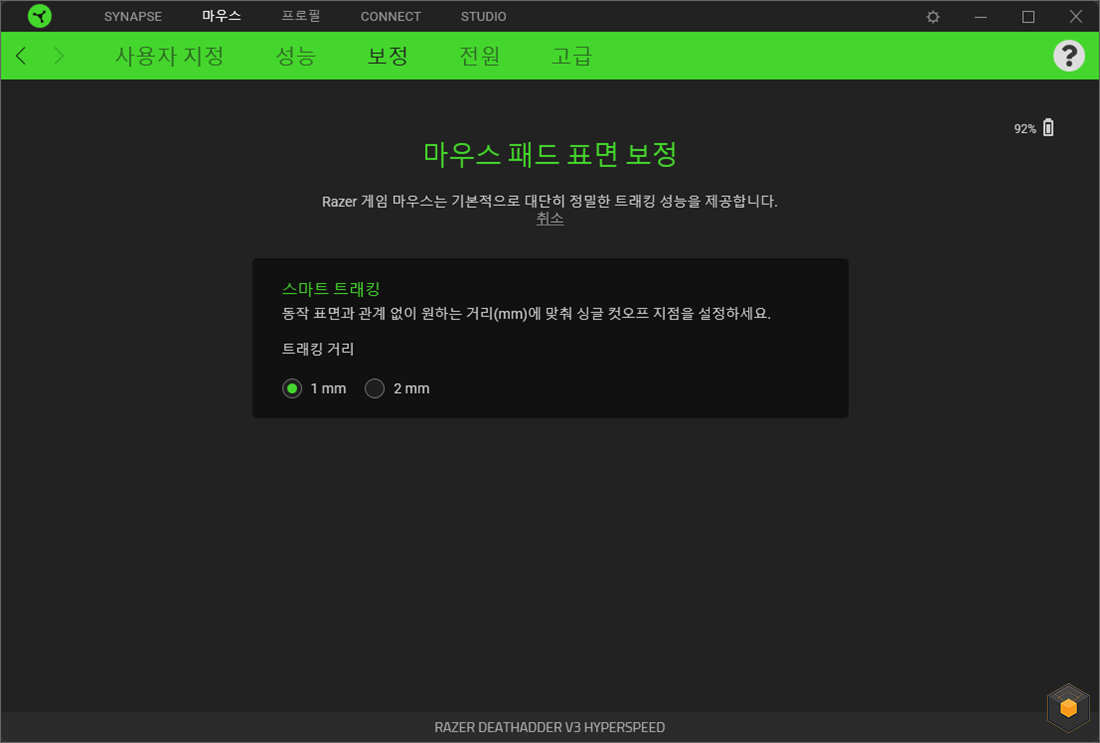Click RAZER DEATHADDER V3 HYPERSPEED device name
Screen dimensions: 1100x743
pyautogui.click(x=550, y=728)
